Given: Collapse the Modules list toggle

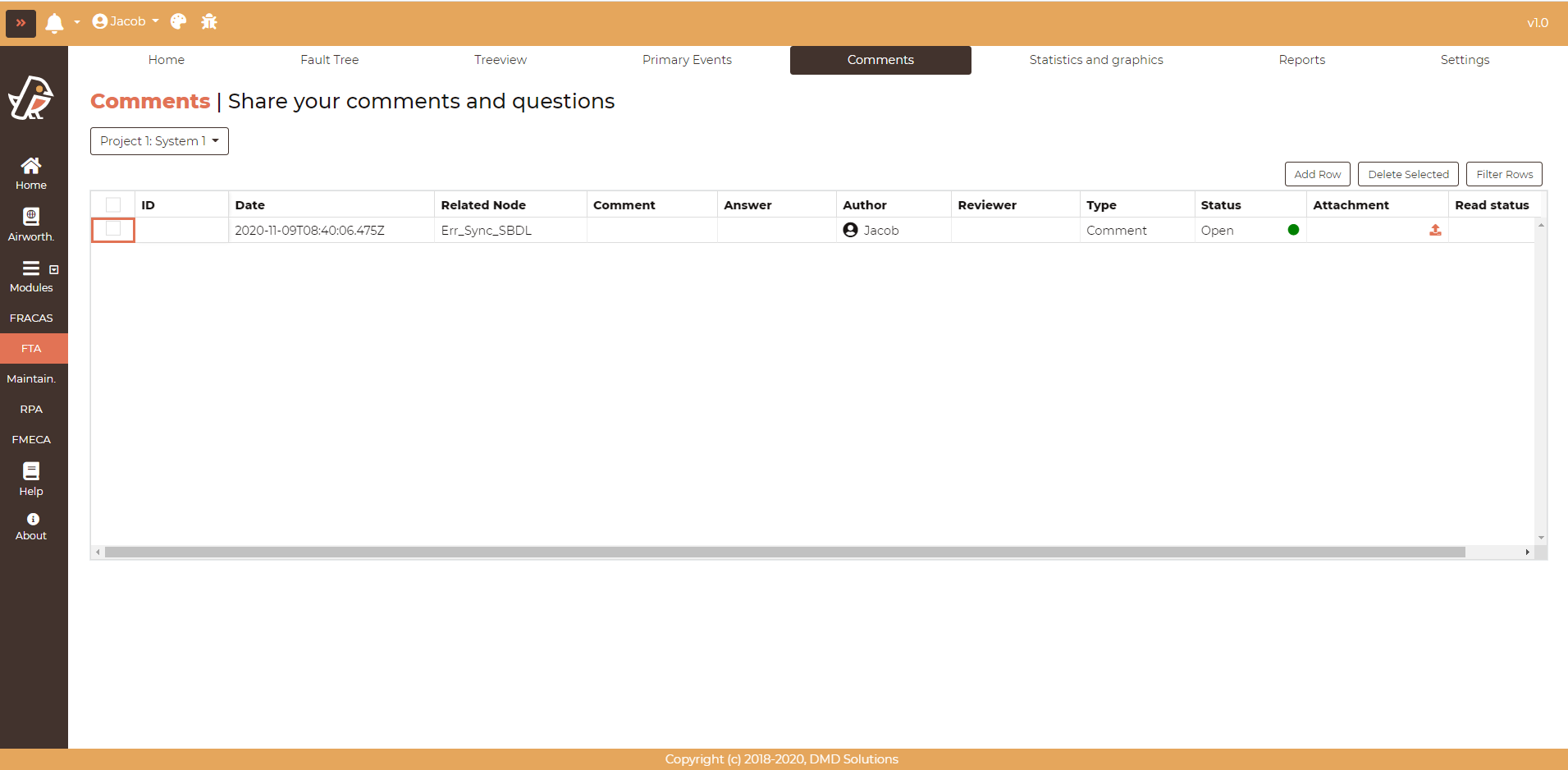Looking at the screenshot, I should tap(54, 269).
